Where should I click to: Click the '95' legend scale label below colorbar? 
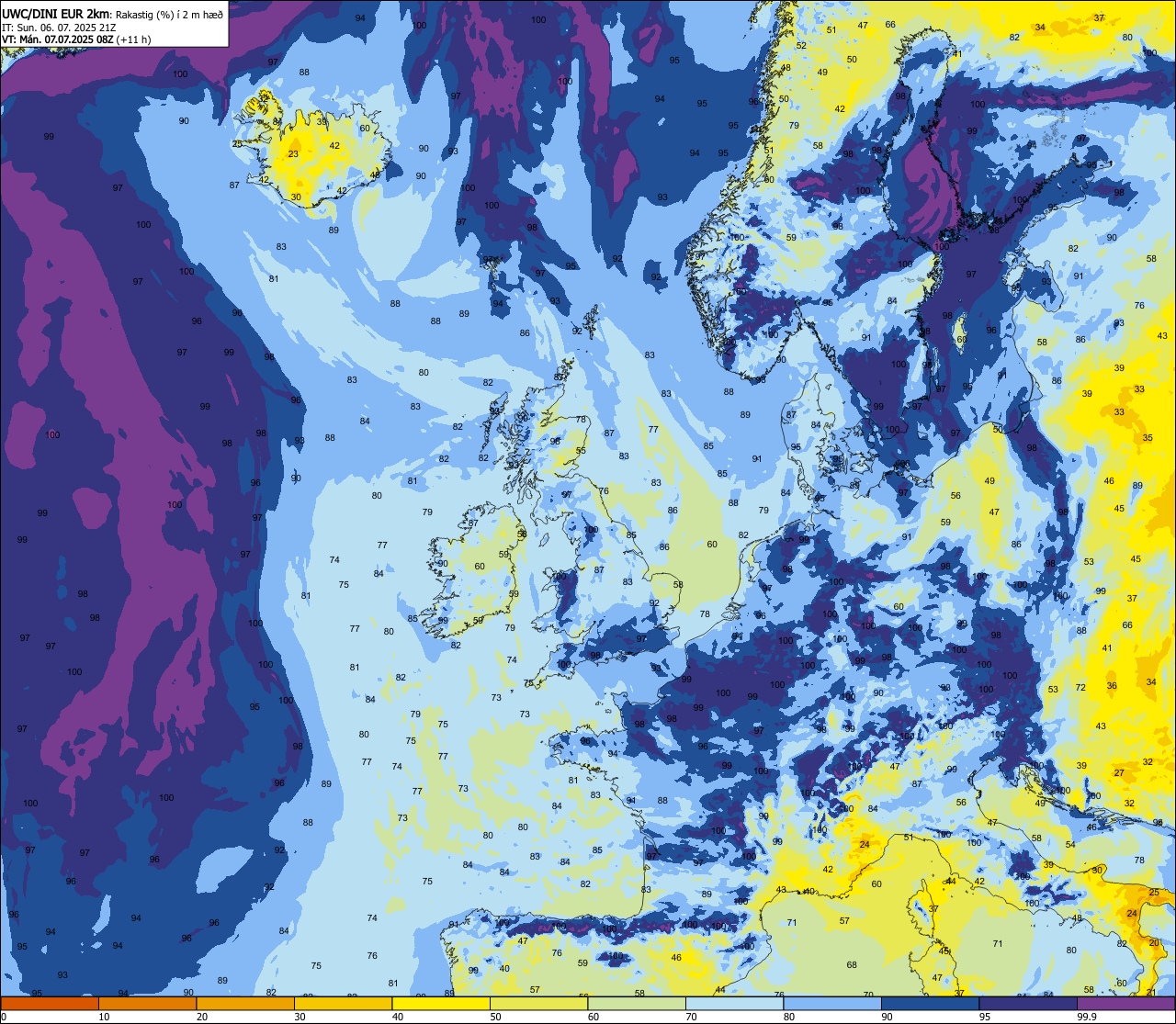click(984, 1017)
